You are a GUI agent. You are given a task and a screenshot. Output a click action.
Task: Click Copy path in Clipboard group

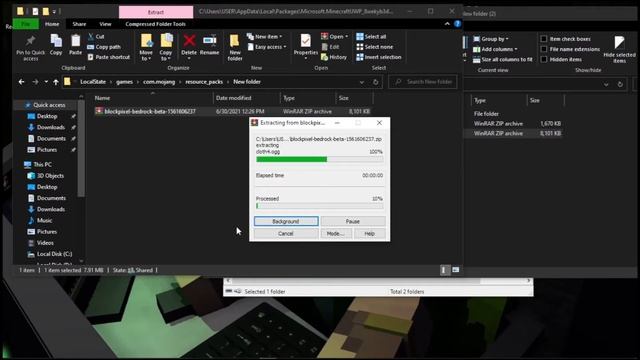(104, 47)
